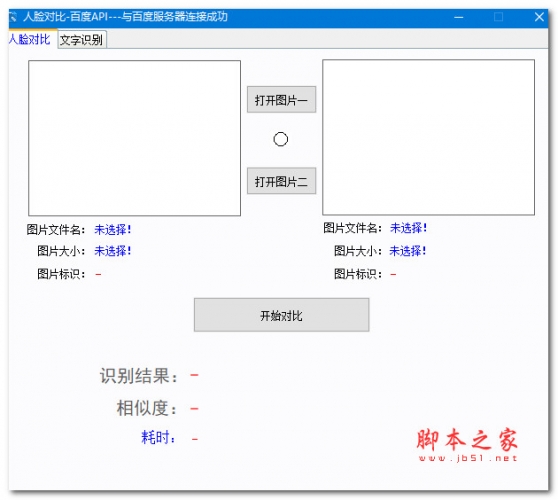This screenshot has height=500, width=558.
Task: Click the right image preview box
Action: [x=428, y=137]
